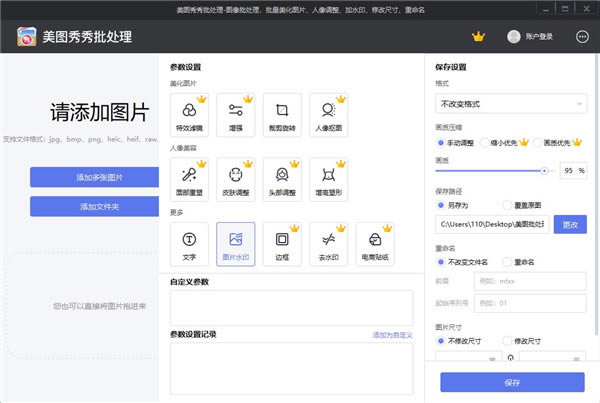The width and height of the screenshot is (600, 403).
Task: Open the 边框 border tool
Action: pos(282,244)
